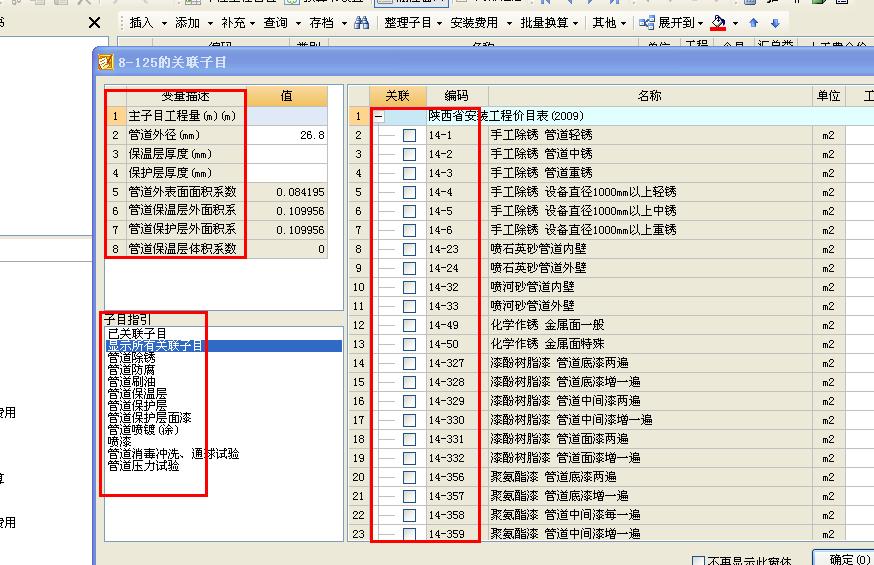Click row number 16 header
Viewport: 874px width, 565px height.
pos(358,401)
